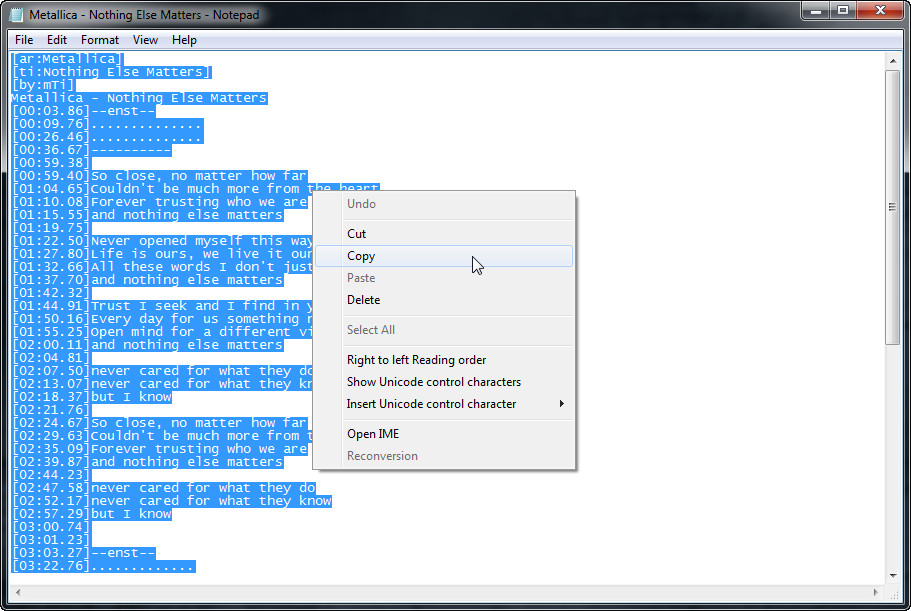
Task: Click the Notepad icon in title bar
Action: 16,15
